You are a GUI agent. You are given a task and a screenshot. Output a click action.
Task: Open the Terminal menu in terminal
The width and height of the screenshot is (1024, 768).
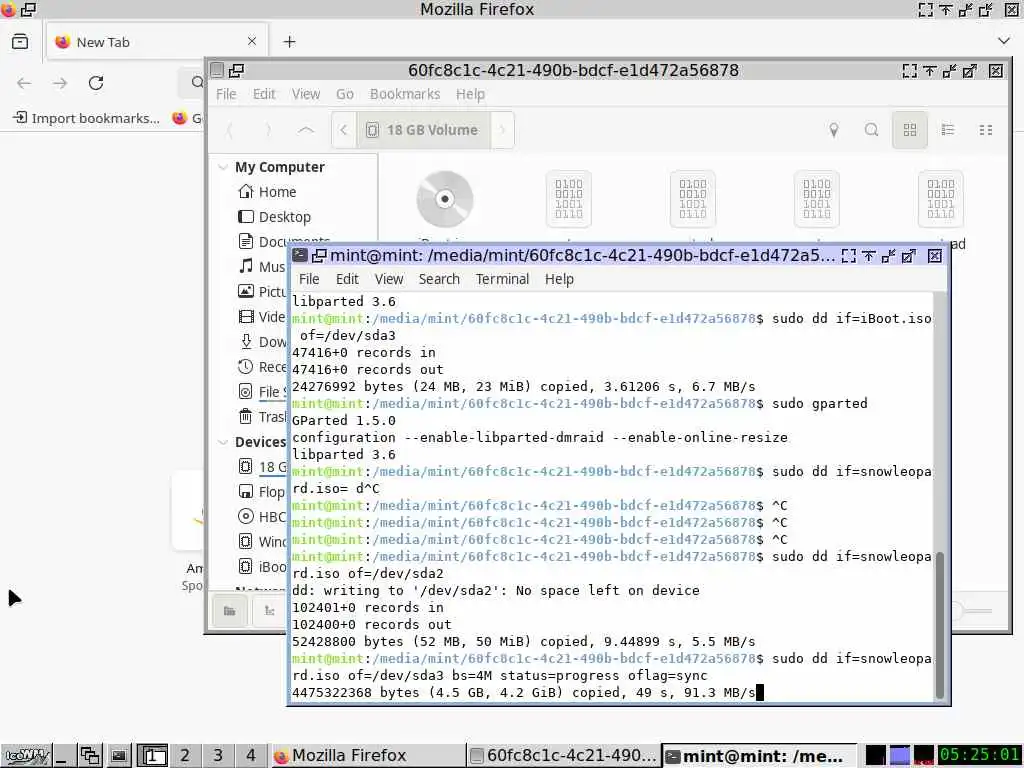click(502, 279)
